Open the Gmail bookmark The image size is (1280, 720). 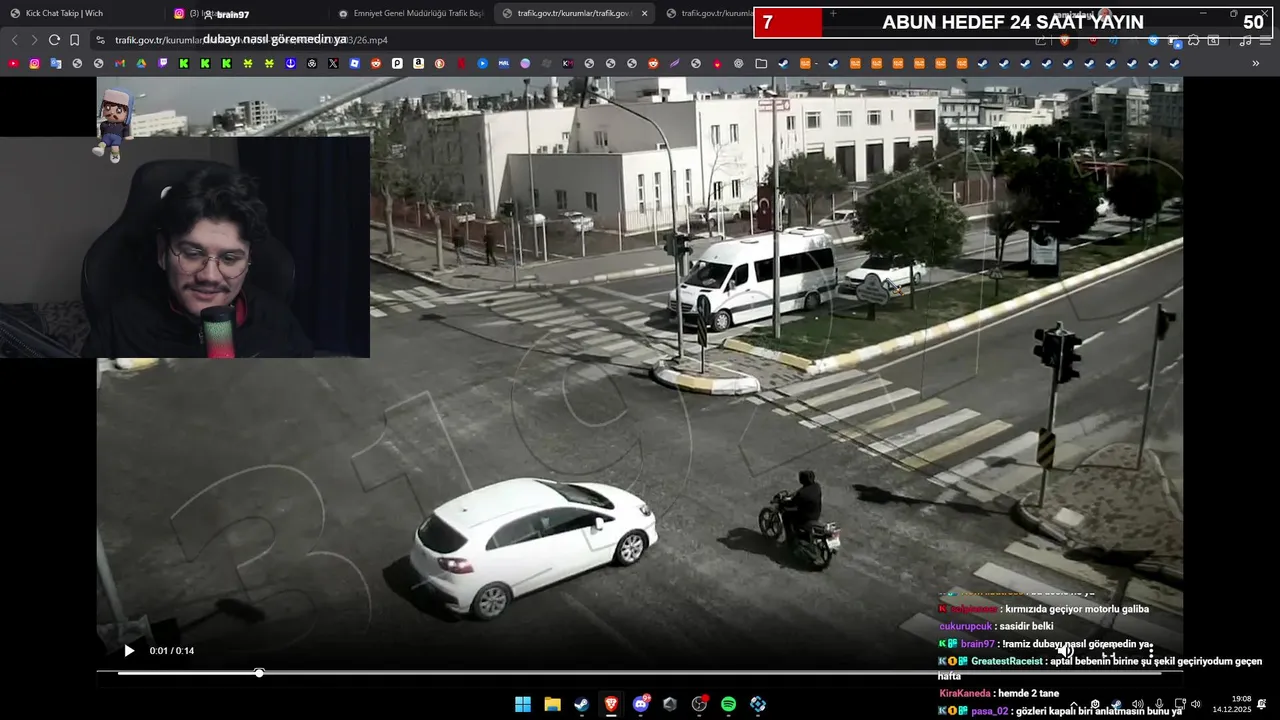click(119, 63)
